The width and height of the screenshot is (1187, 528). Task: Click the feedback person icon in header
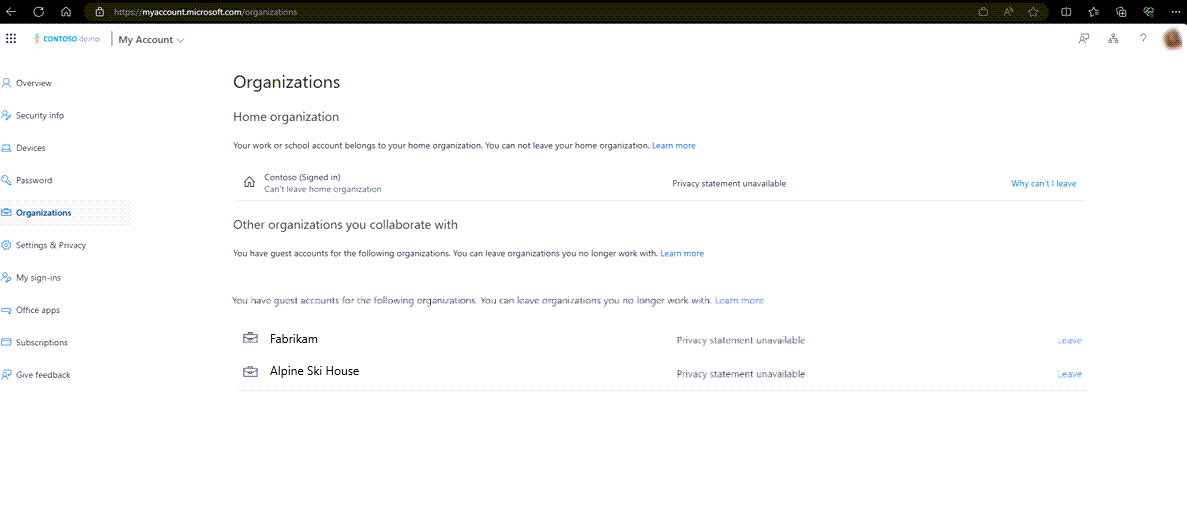point(1083,39)
